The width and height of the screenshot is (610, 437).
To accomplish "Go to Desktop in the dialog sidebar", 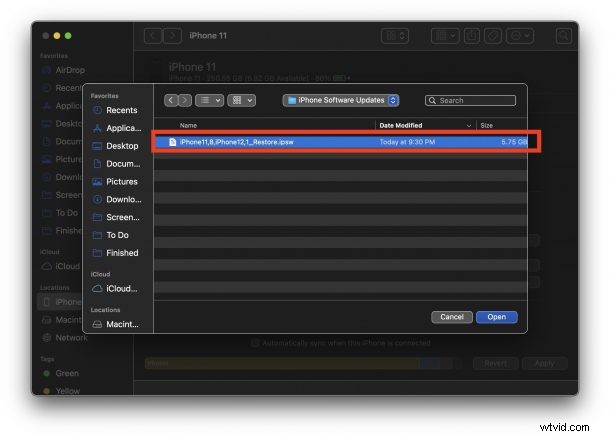I will click(x=121, y=146).
